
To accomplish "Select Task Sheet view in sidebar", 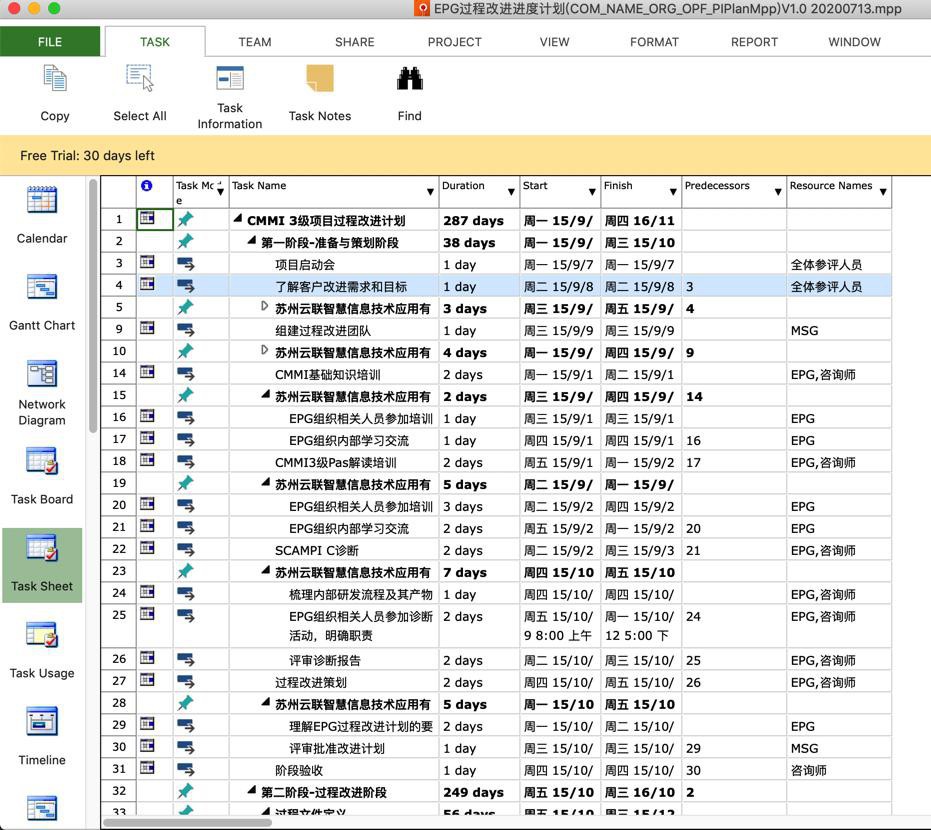I will (42, 565).
